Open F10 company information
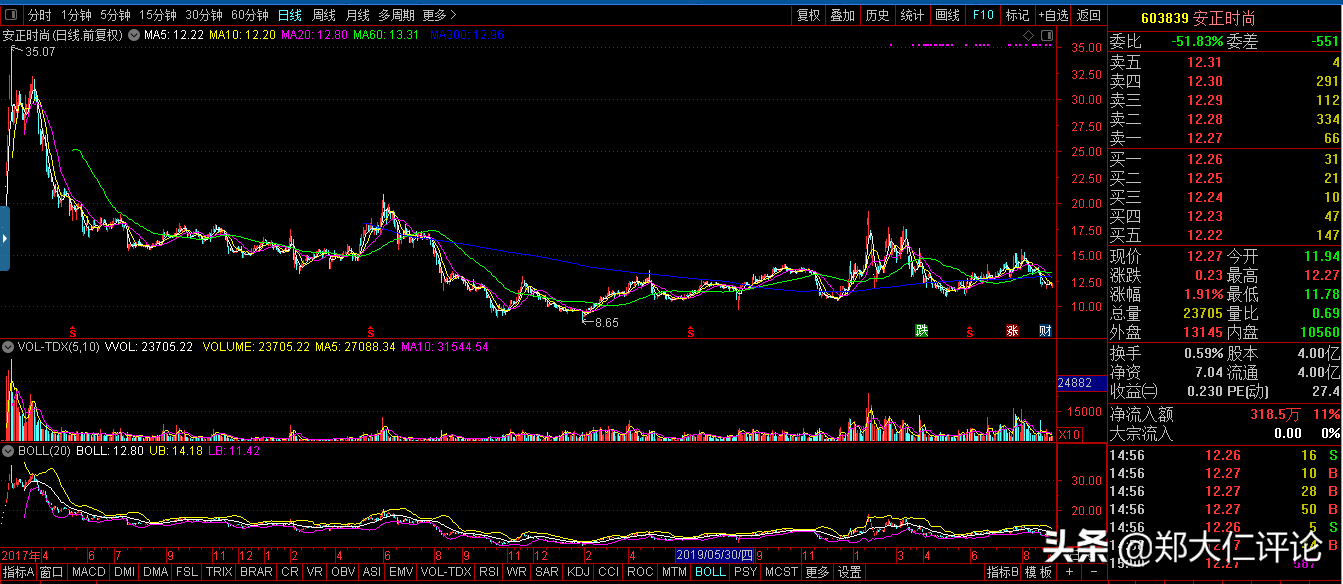Viewport: 1343px width, 584px height. pyautogui.click(x=983, y=15)
